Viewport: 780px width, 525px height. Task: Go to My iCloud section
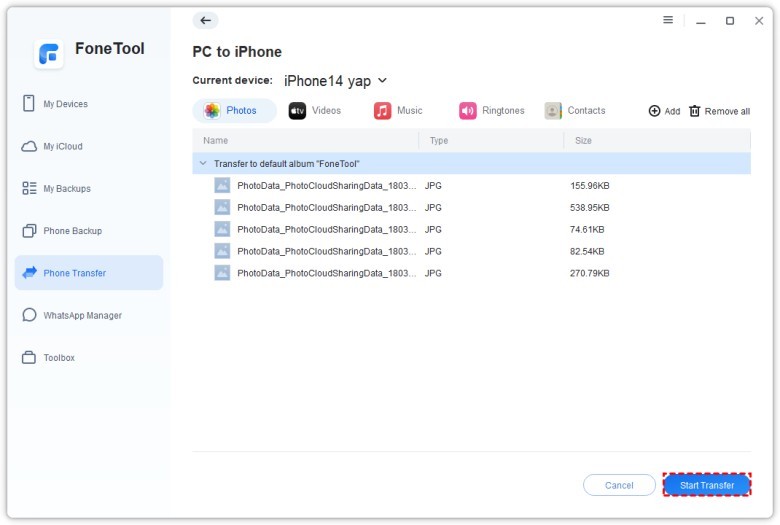coord(62,146)
